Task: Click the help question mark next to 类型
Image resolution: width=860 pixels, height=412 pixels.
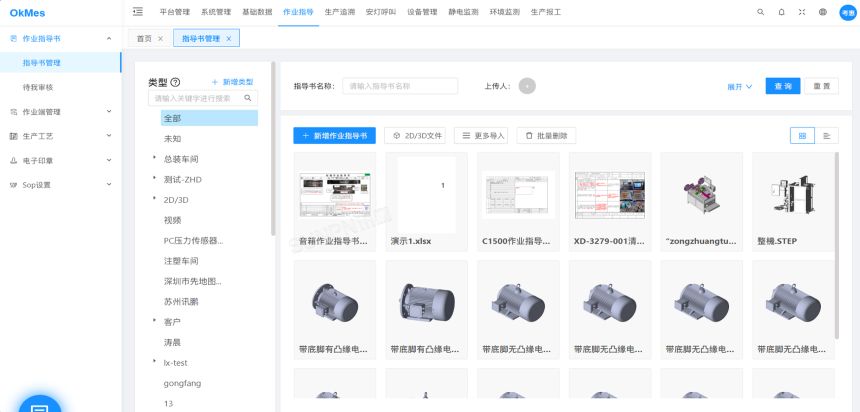Action: 175,82
